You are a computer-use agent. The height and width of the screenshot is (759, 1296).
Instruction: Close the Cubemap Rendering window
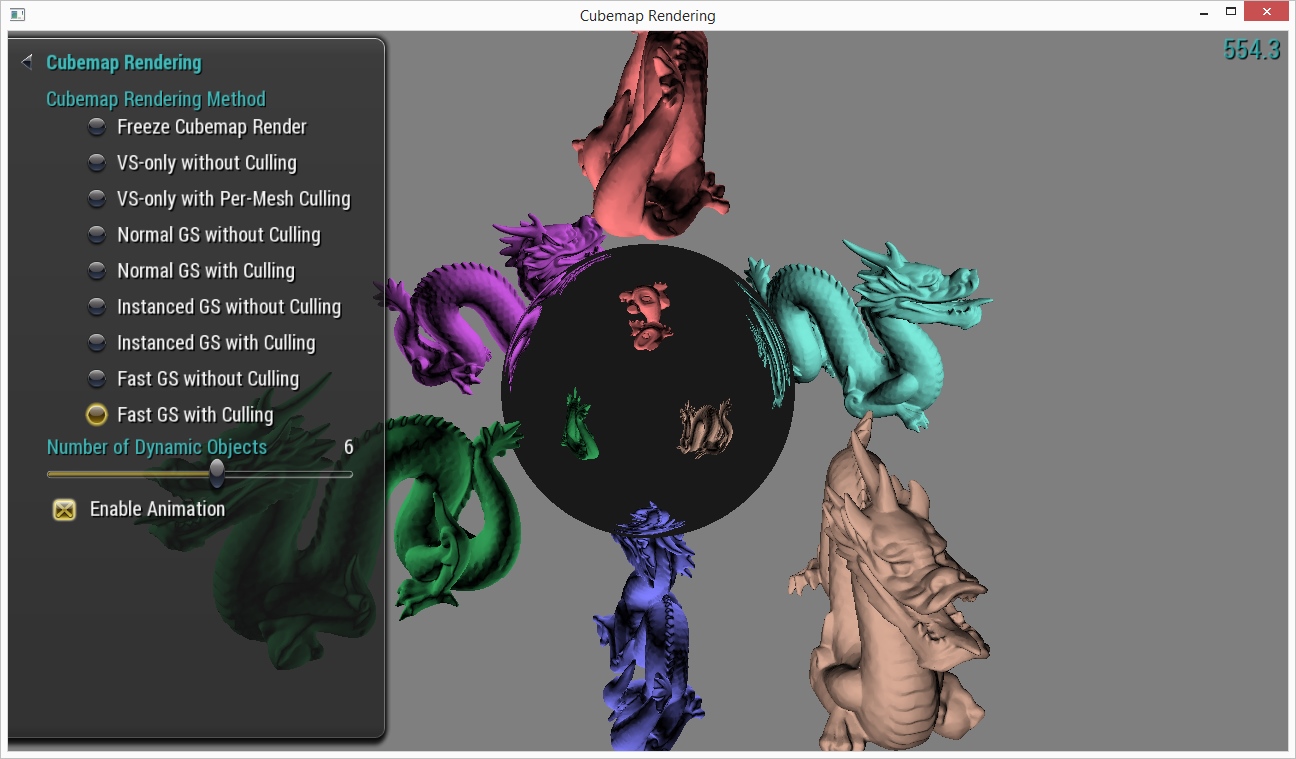(x=1267, y=12)
